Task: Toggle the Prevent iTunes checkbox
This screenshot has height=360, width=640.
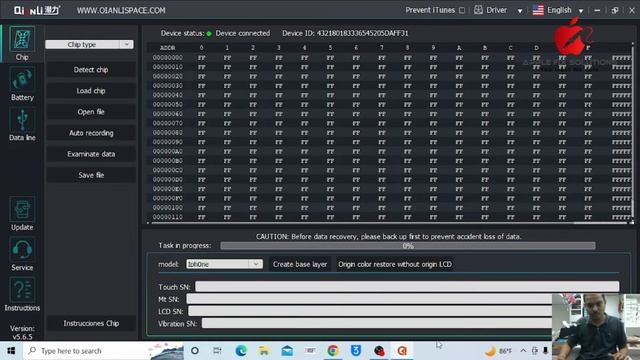Action: [x=462, y=10]
